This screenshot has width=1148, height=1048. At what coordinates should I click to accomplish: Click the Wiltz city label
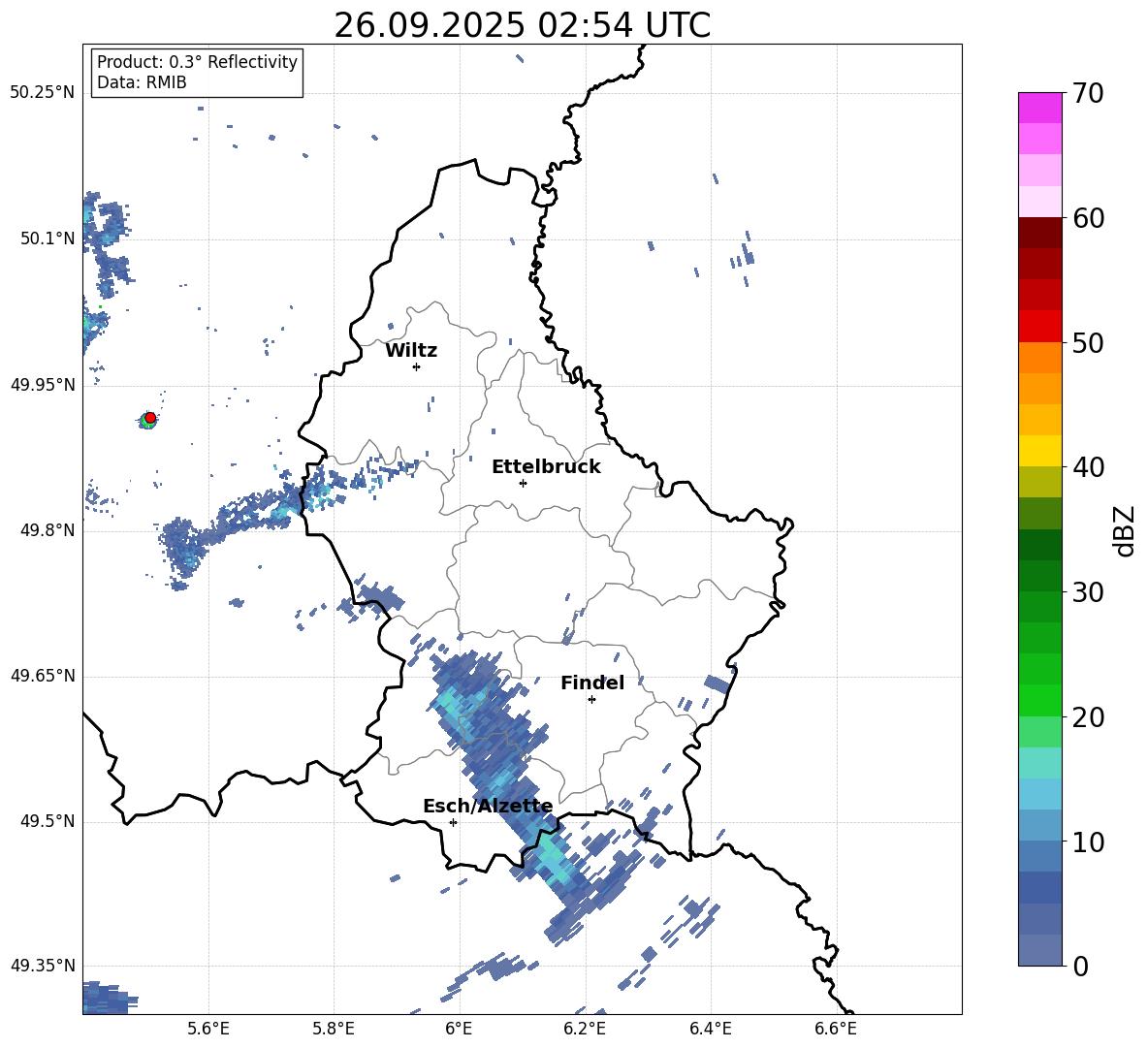(411, 351)
